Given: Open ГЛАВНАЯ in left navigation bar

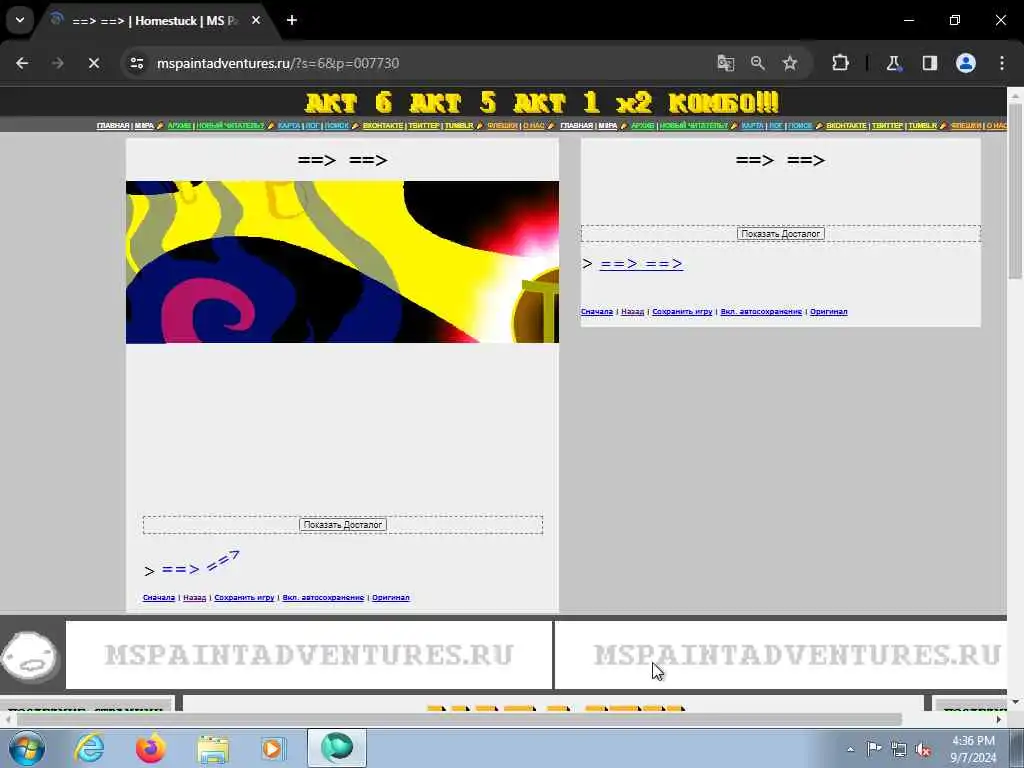Looking at the screenshot, I should click(x=113, y=125).
